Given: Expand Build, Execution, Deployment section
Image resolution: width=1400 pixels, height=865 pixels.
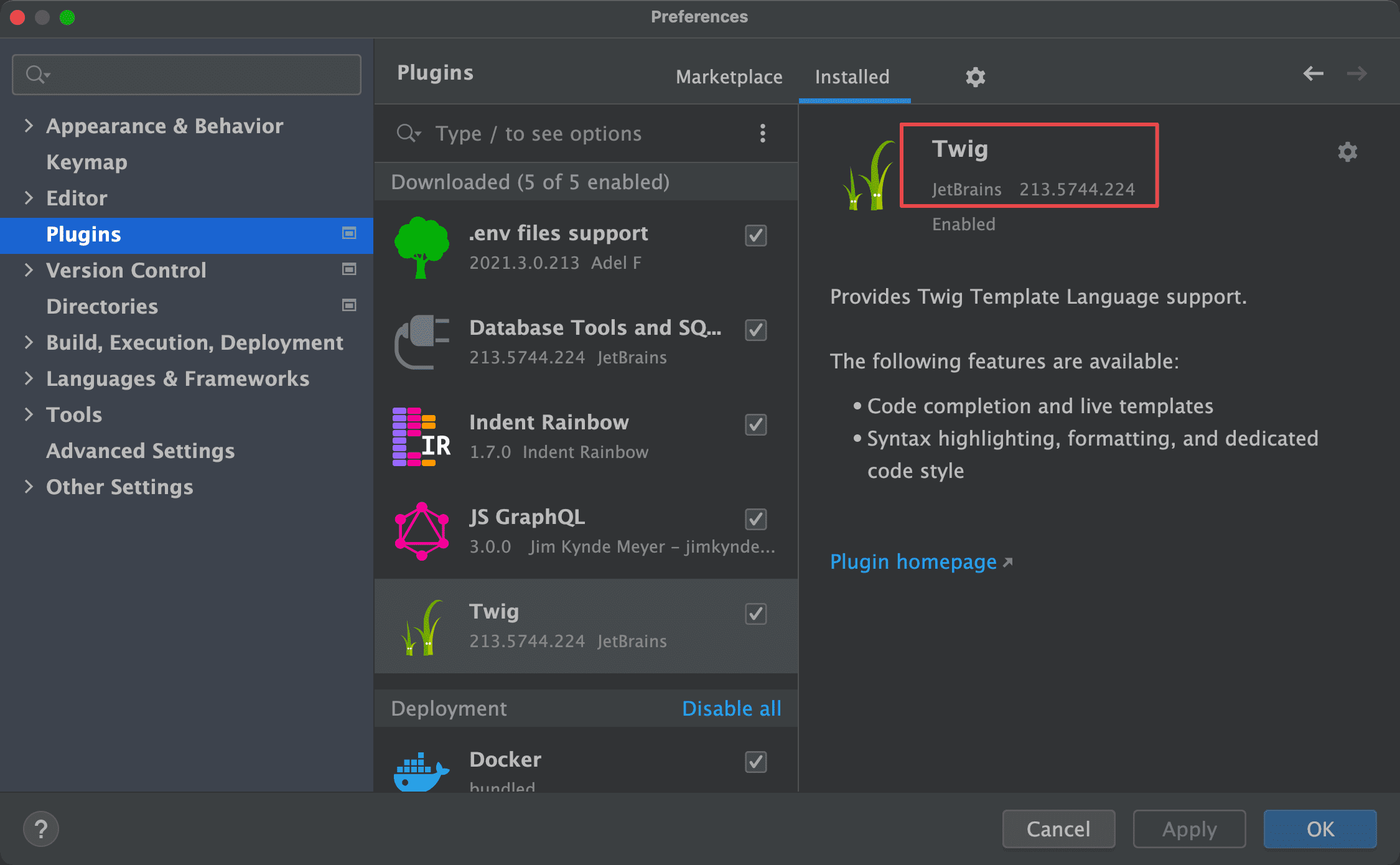Looking at the screenshot, I should pos(29,342).
